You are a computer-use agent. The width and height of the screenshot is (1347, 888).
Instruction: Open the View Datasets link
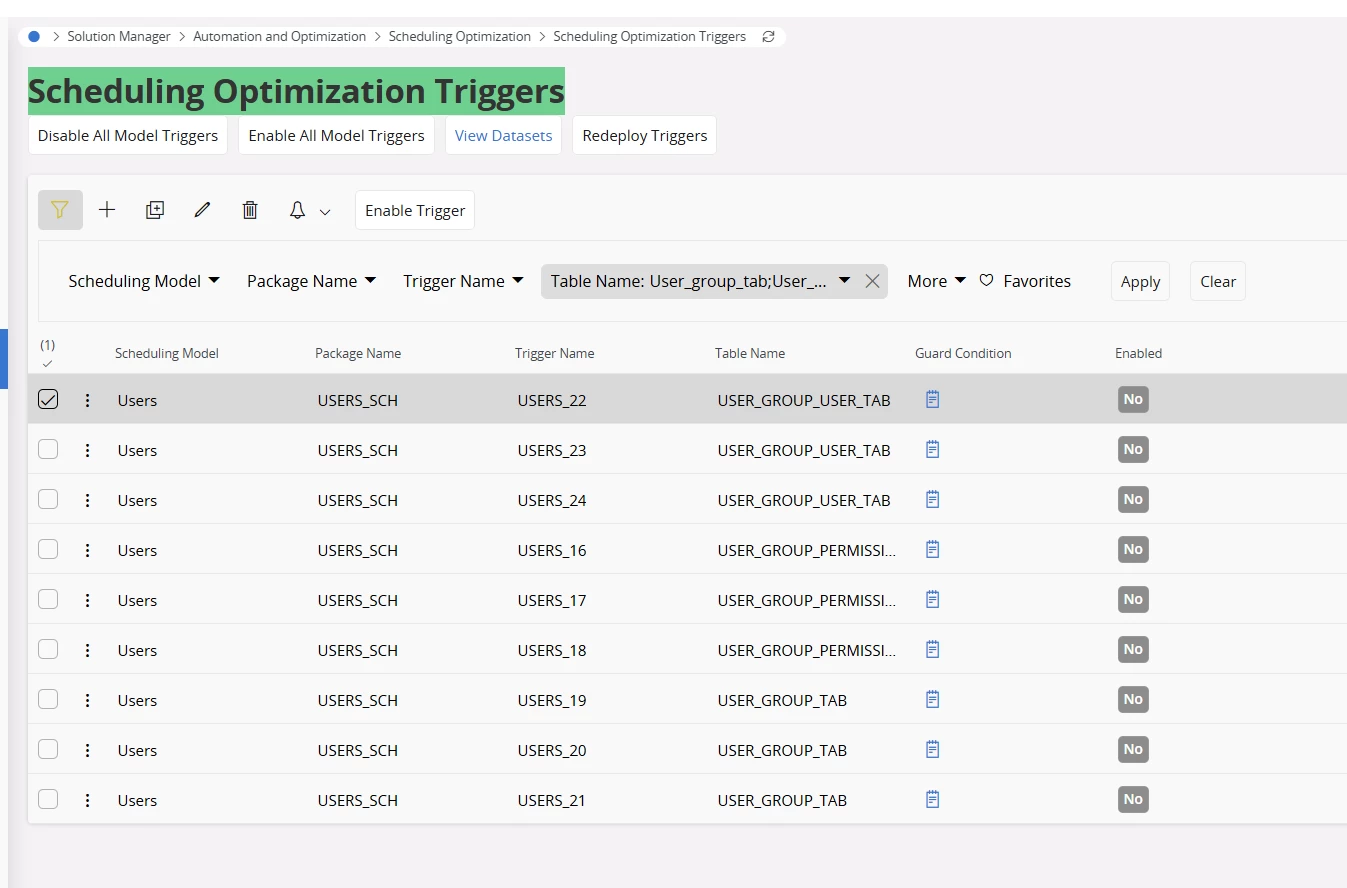503,136
